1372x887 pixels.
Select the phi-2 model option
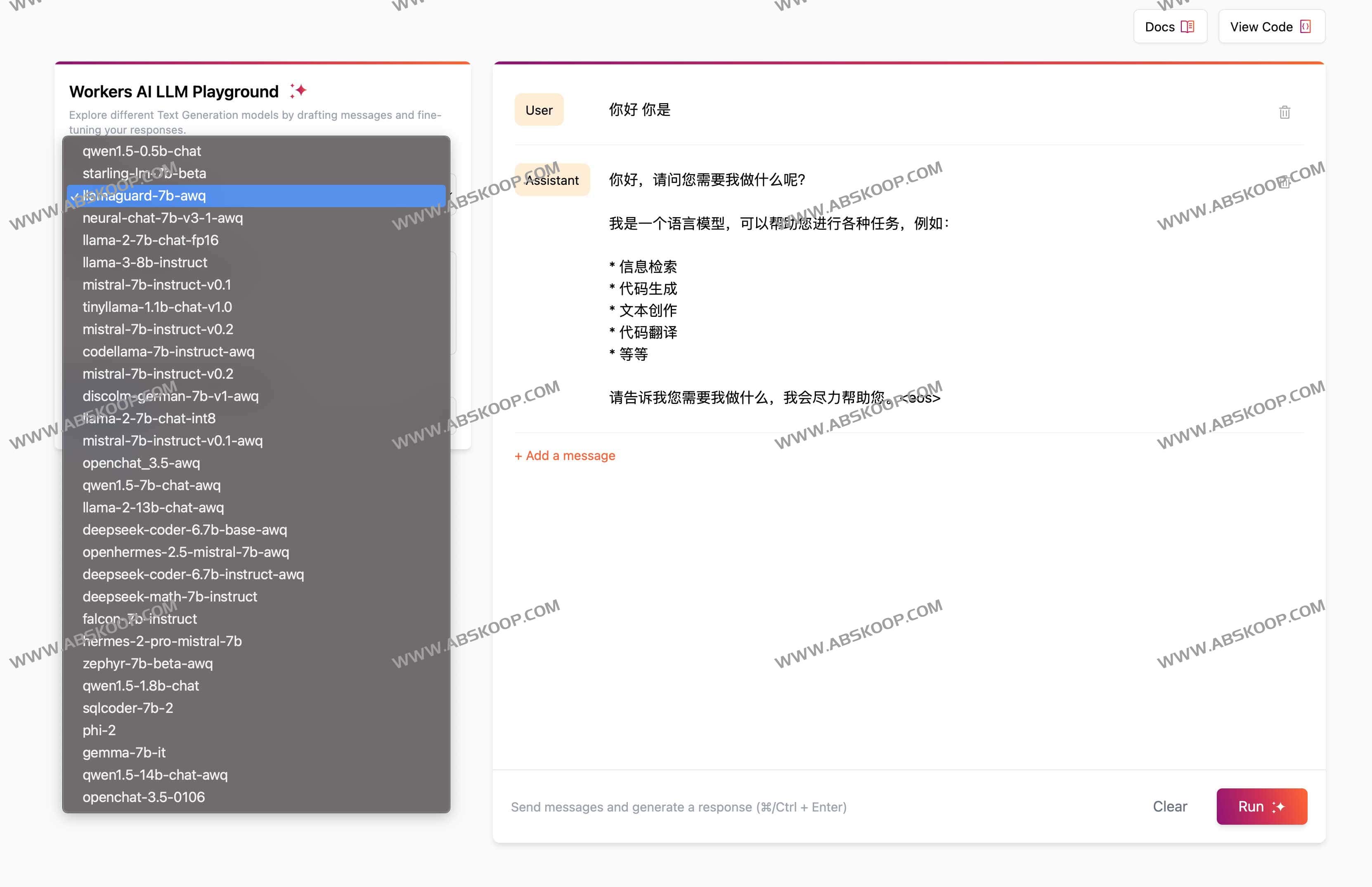[99, 730]
